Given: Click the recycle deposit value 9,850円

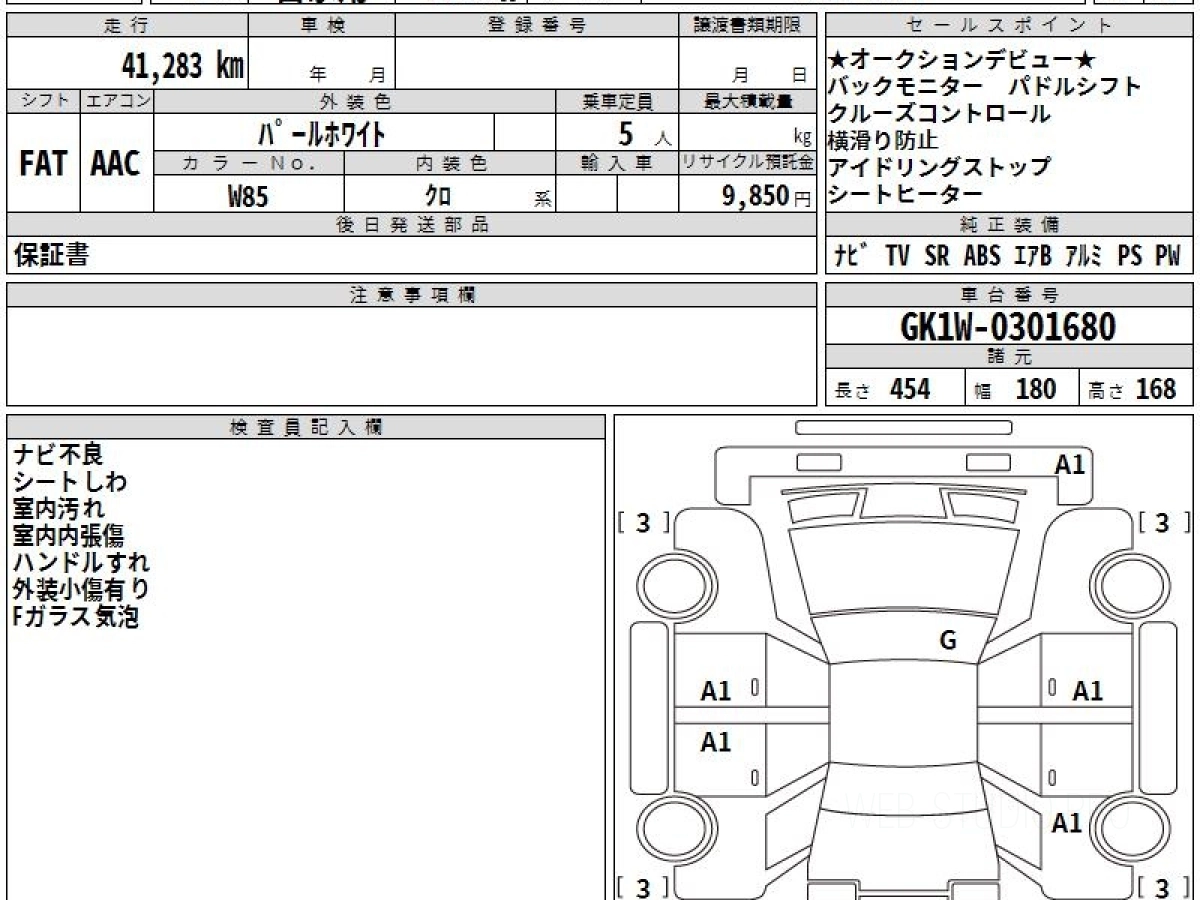Looking at the screenshot, I should click(767, 197).
